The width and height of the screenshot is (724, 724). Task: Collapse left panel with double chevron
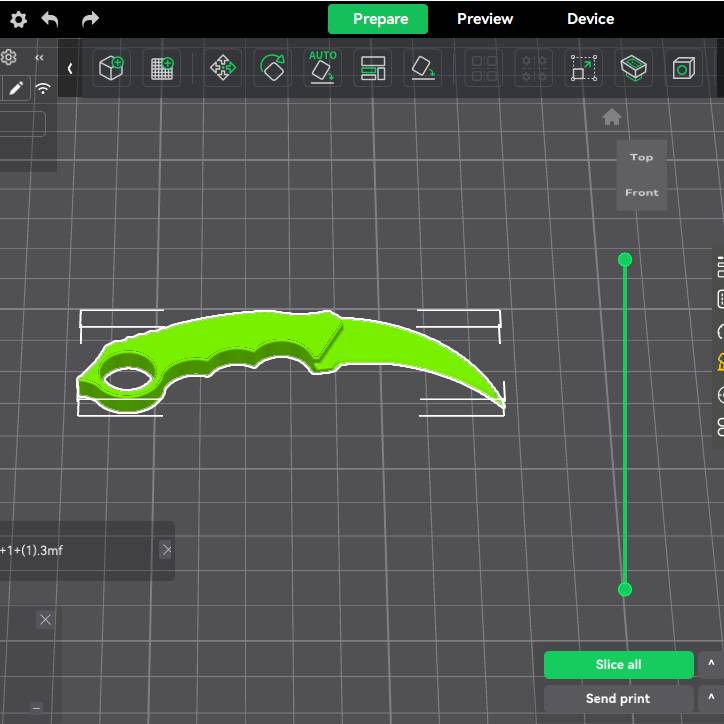[x=39, y=57]
